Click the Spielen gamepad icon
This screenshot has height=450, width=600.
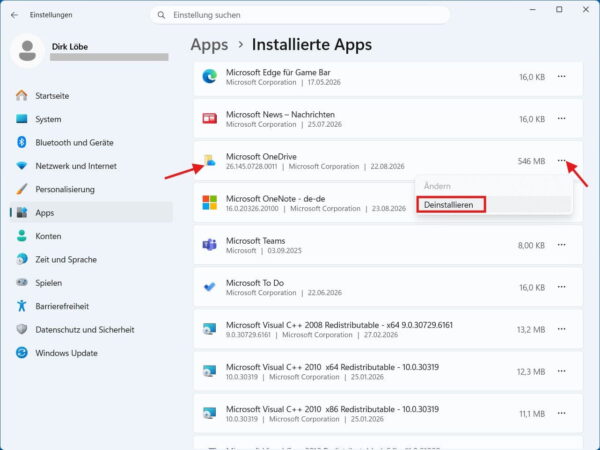click(22, 282)
